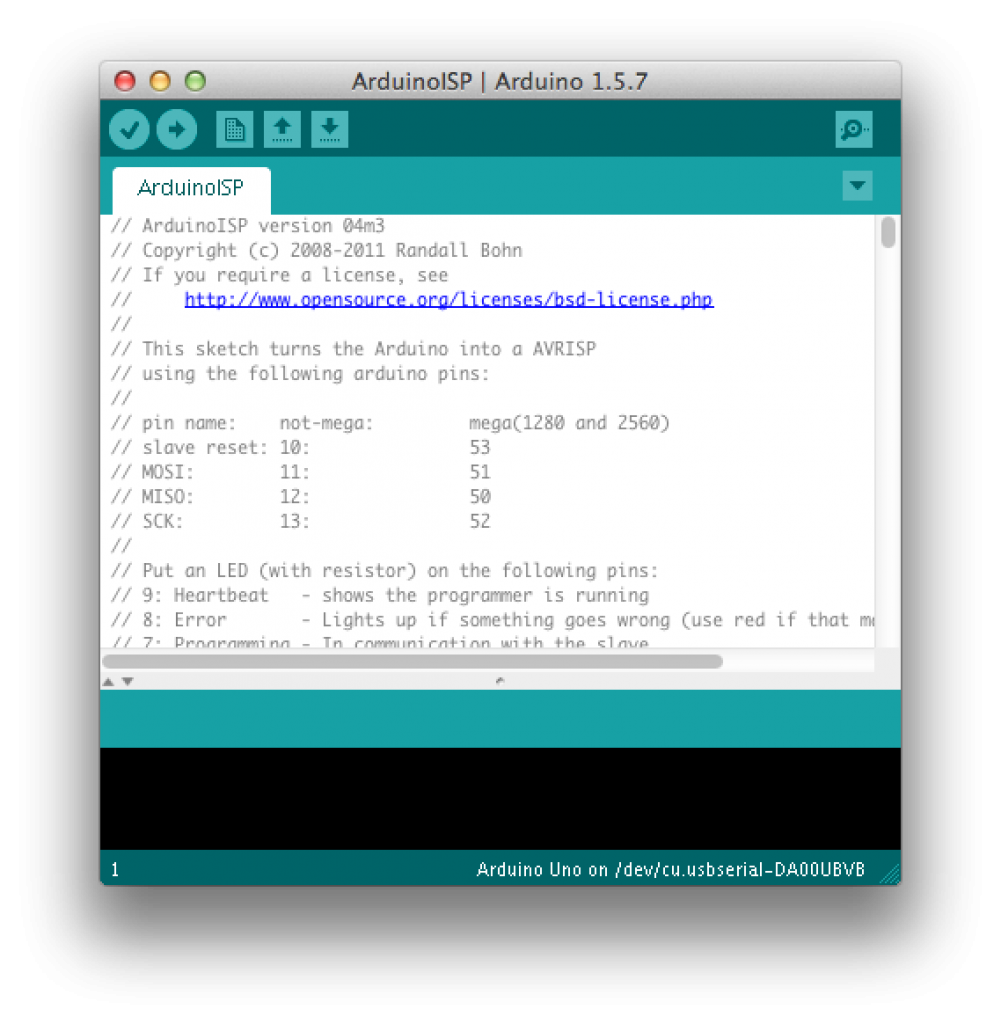Expand the tab menu dropdown arrow
This screenshot has height=1024, width=1001.
pyautogui.click(x=857, y=186)
